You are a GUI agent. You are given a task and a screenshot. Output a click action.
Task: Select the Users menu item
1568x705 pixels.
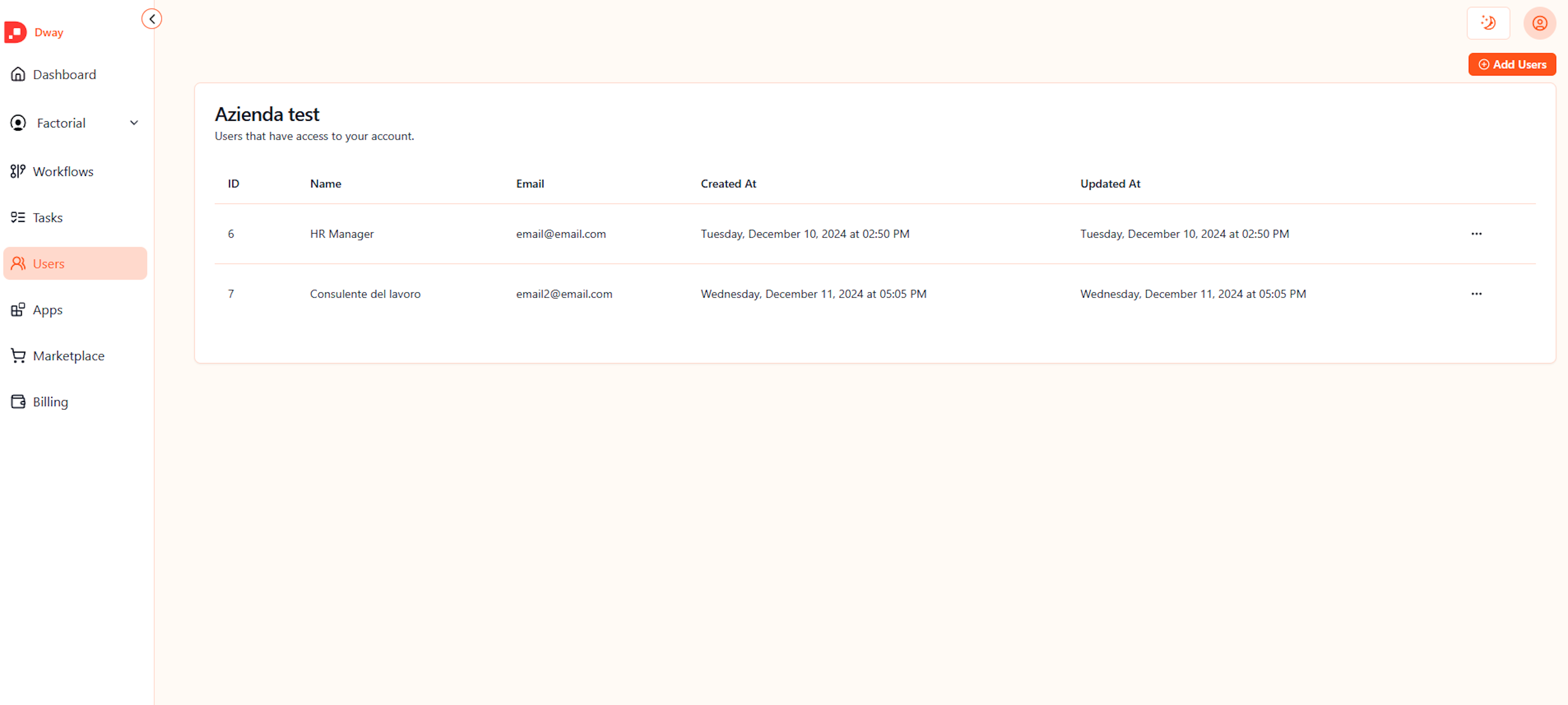76,263
